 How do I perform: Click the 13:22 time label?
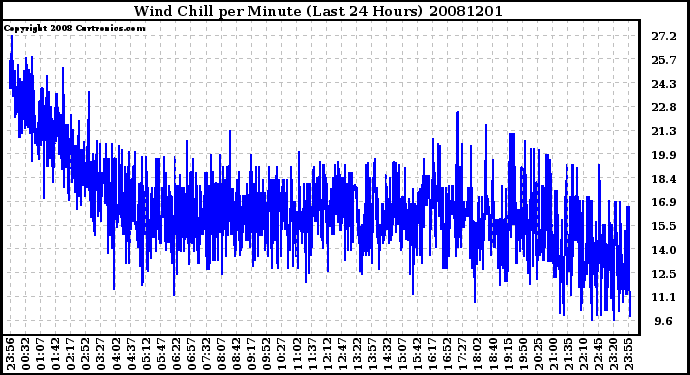pyautogui.click(x=357, y=354)
